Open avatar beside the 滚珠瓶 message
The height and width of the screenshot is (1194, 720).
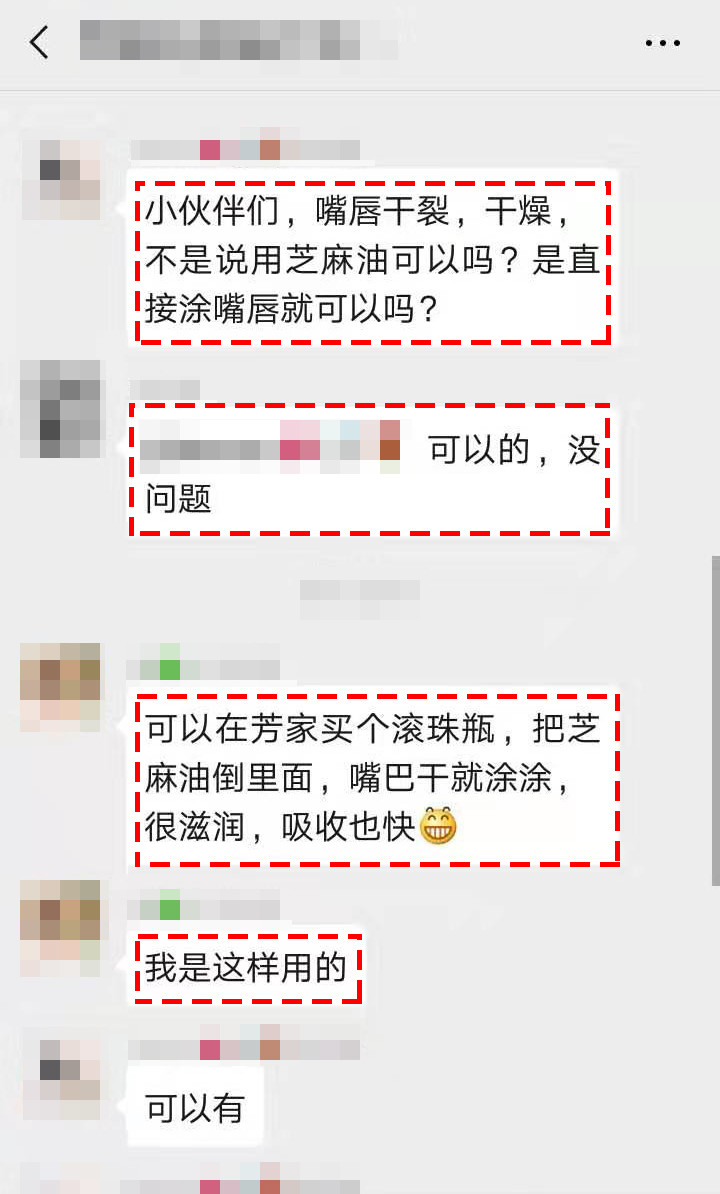(x=61, y=687)
